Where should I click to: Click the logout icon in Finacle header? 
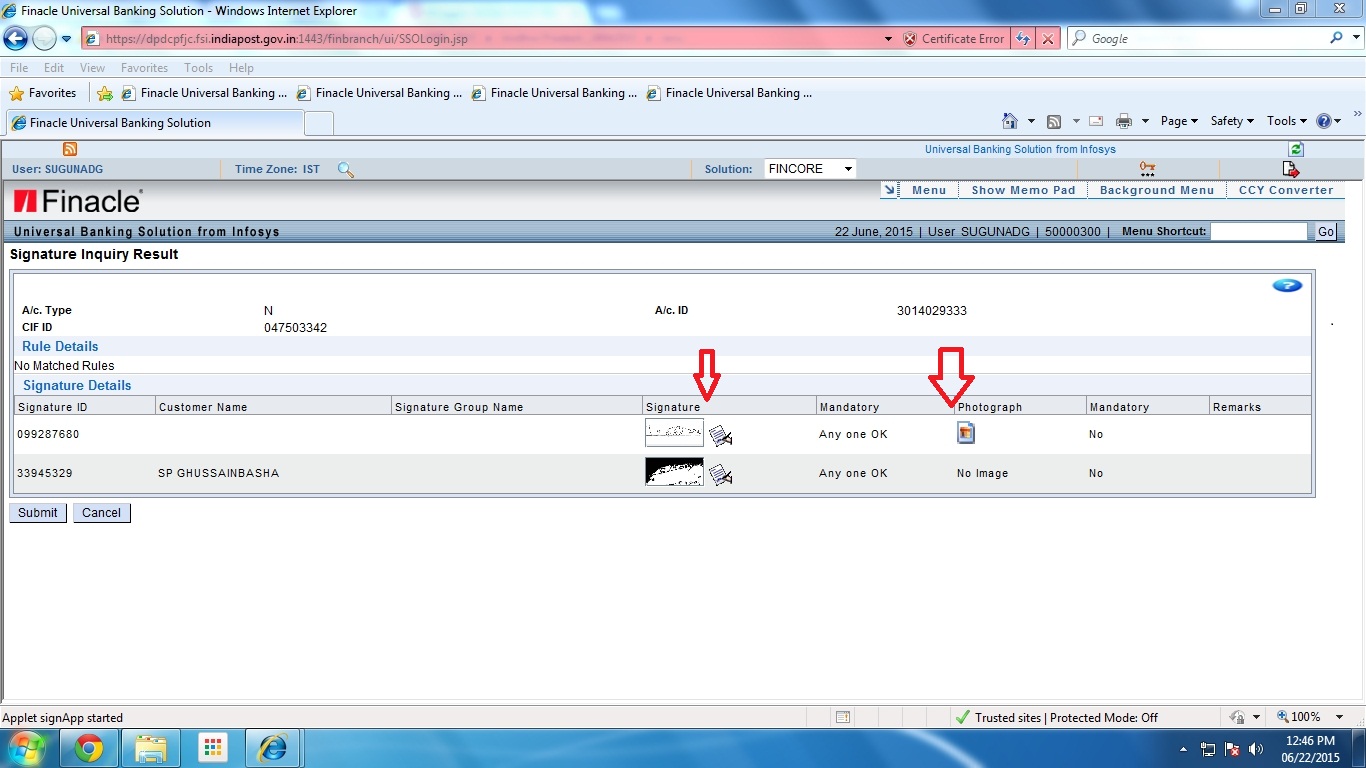pos(1291,169)
